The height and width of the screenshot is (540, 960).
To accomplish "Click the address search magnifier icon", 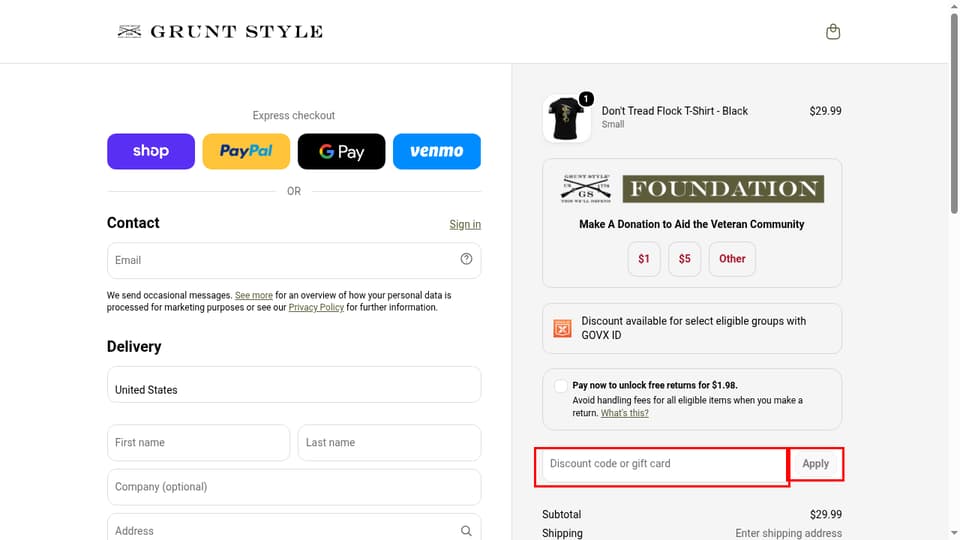I will (466, 531).
